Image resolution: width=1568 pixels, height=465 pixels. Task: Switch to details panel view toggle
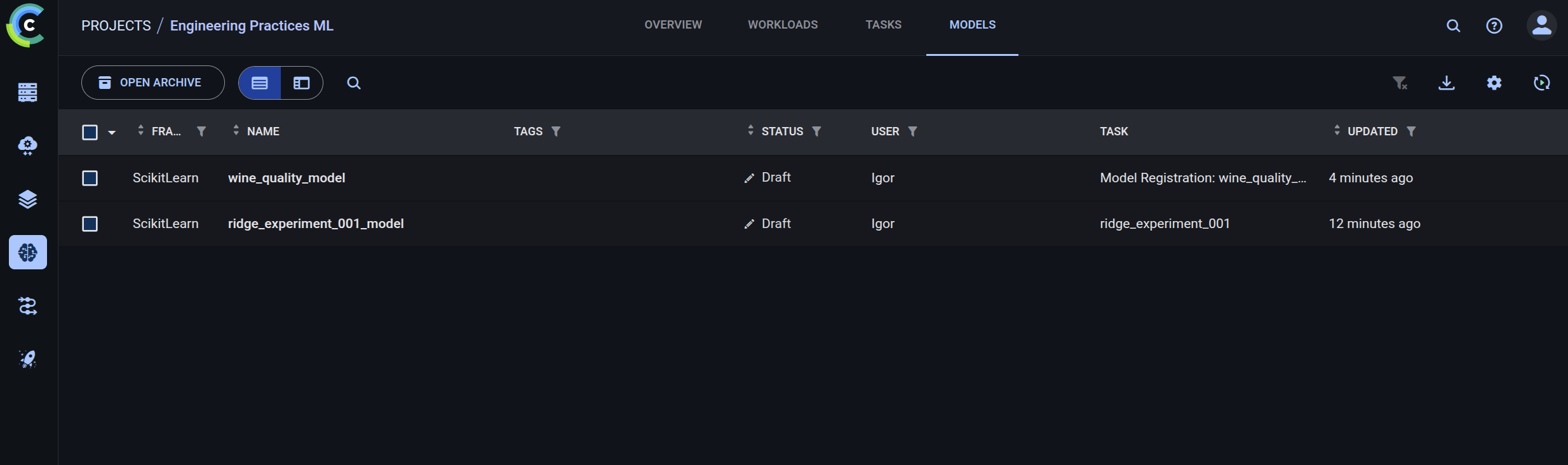coord(302,83)
